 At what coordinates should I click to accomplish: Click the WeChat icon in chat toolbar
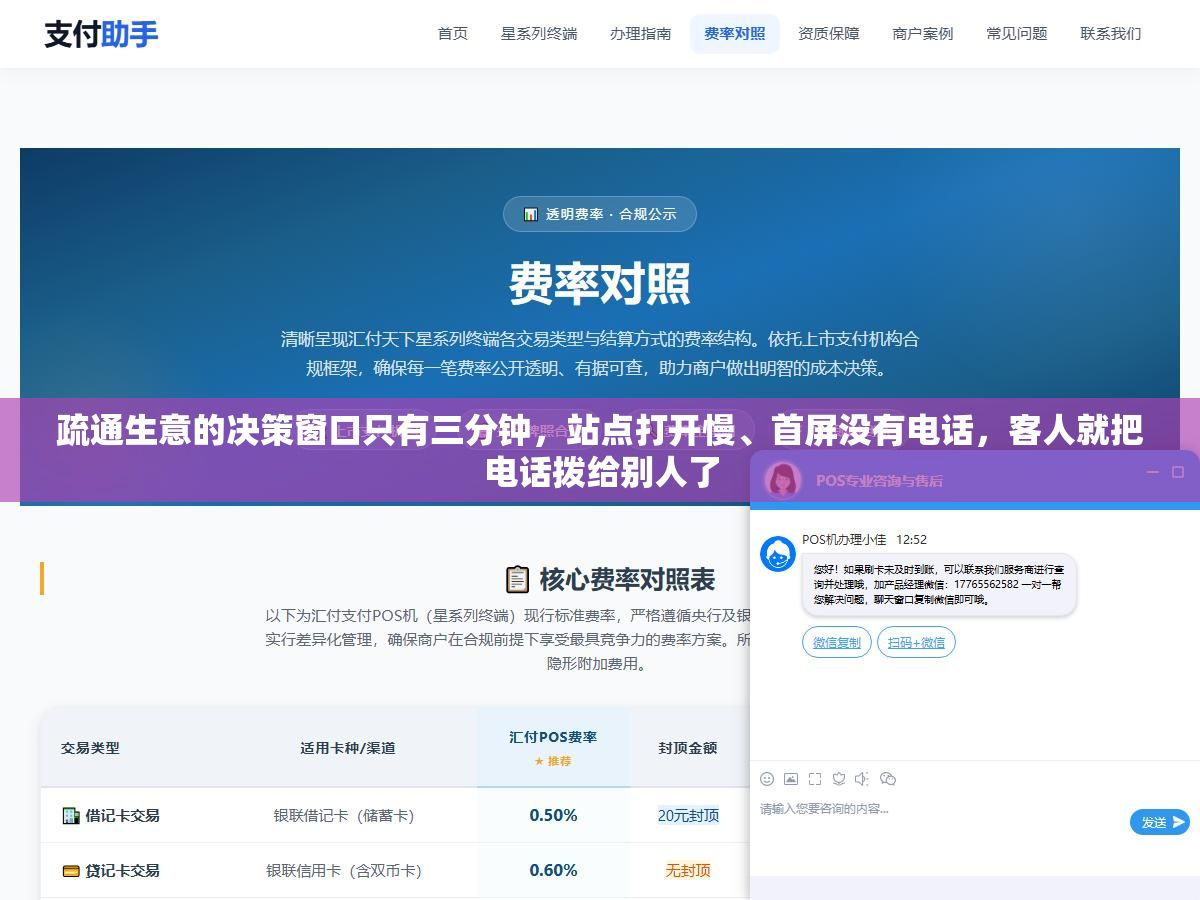(887, 779)
